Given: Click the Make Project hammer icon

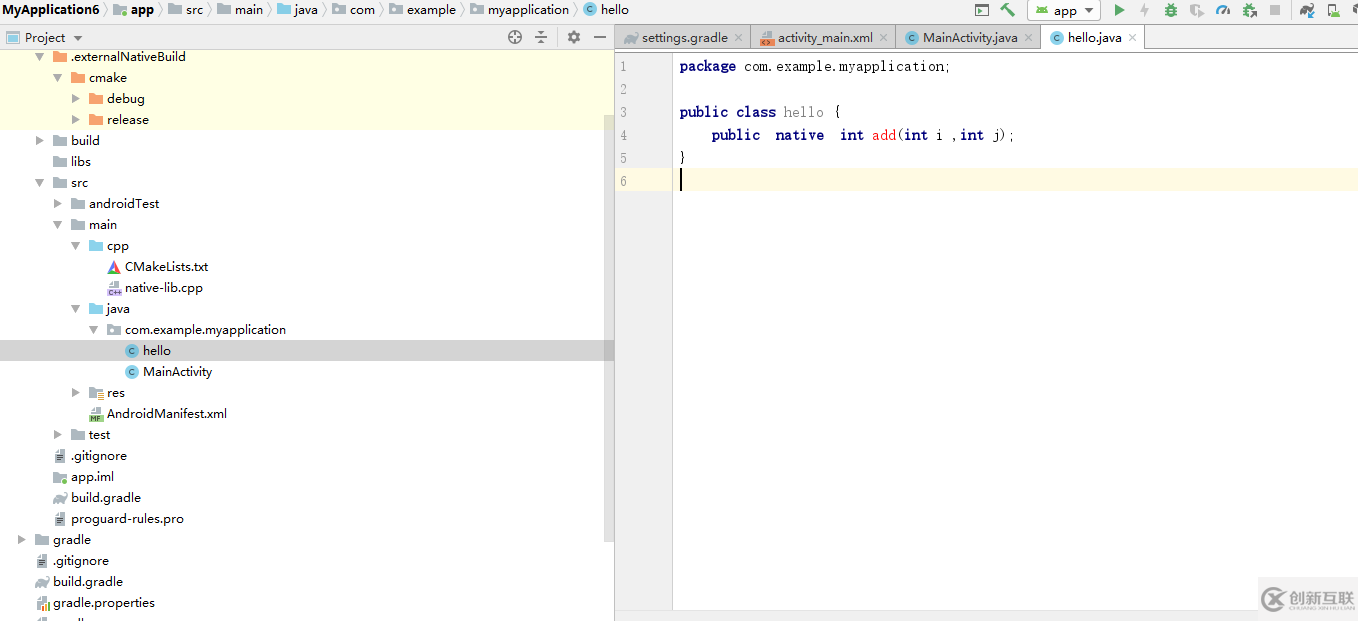Looking at the screenshot, I should [1008, 10].
